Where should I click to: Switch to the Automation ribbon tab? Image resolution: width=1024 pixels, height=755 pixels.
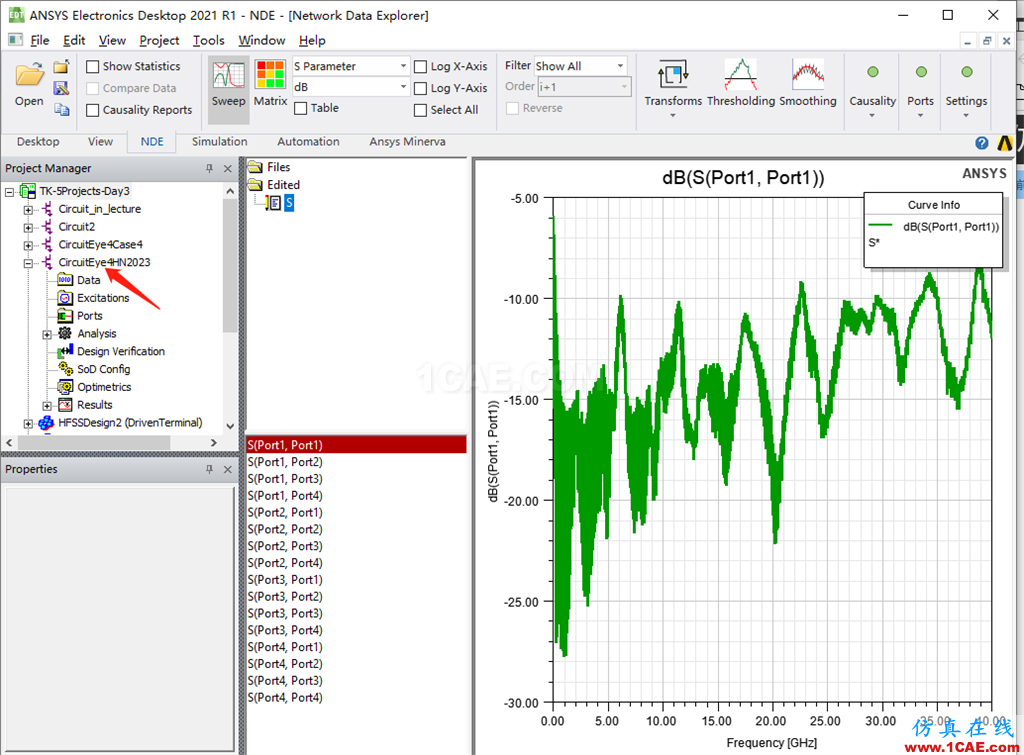[308, 142]
